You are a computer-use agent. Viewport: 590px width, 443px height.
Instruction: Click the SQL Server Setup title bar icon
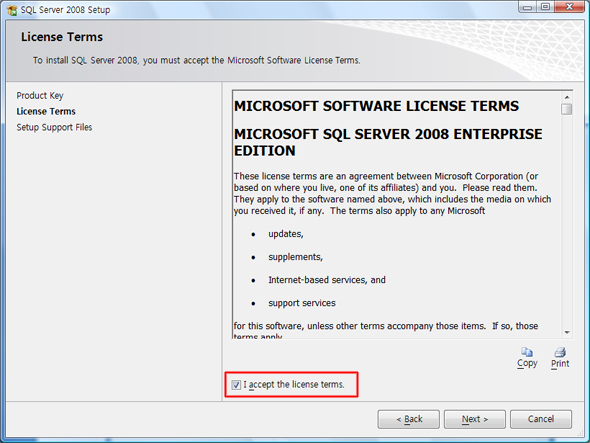12,10
